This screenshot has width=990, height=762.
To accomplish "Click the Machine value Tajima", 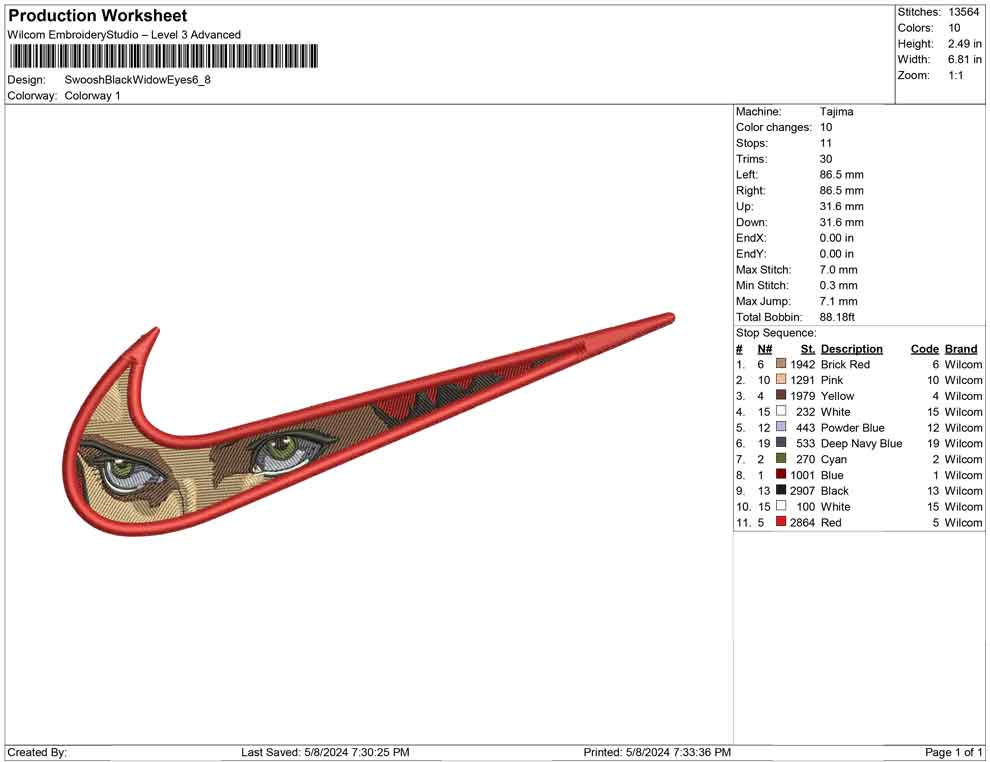I will click(x=837, y=112).
